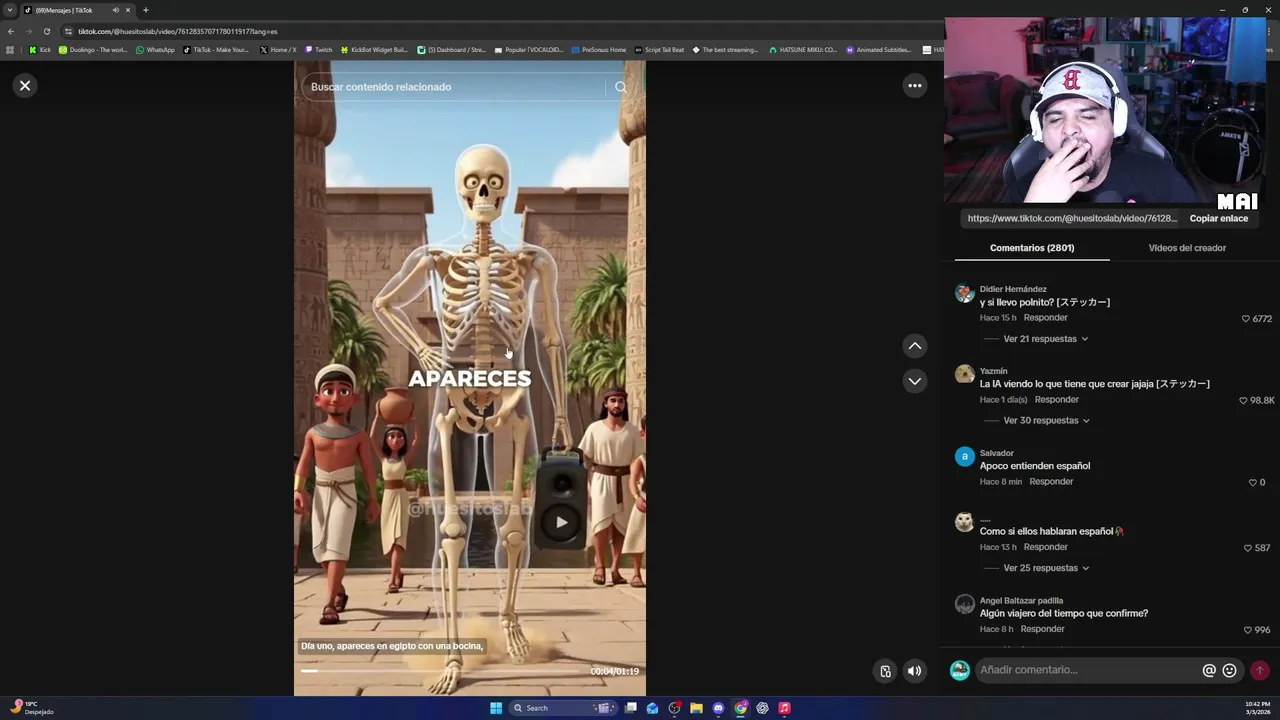
Task: Open the emoji picker in comment box
Action: (1230, 670)
